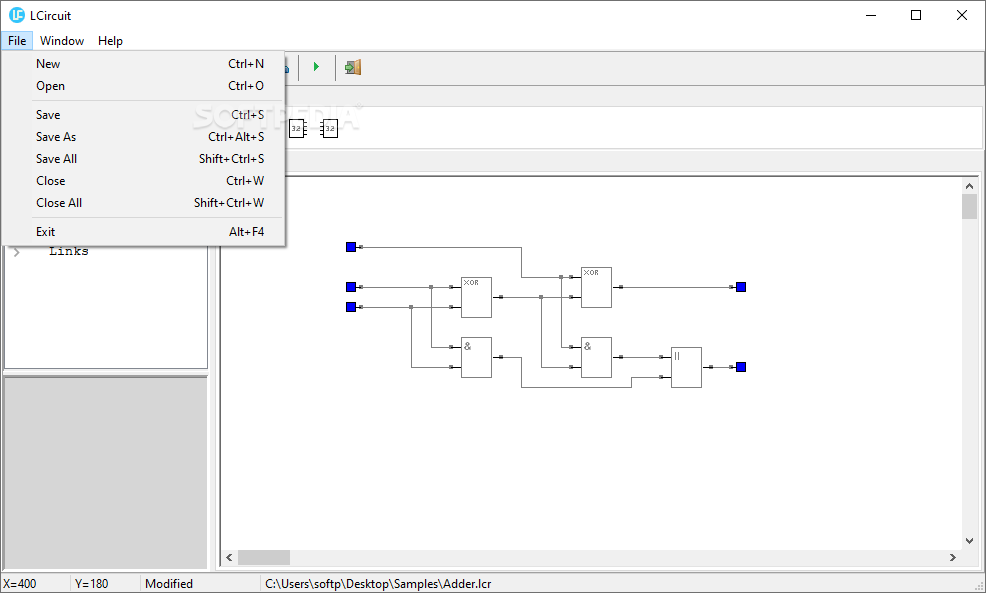The height and width of the screenshot is (593, 986).
Task: Choose Save from File menu
Action: point(143,114)
